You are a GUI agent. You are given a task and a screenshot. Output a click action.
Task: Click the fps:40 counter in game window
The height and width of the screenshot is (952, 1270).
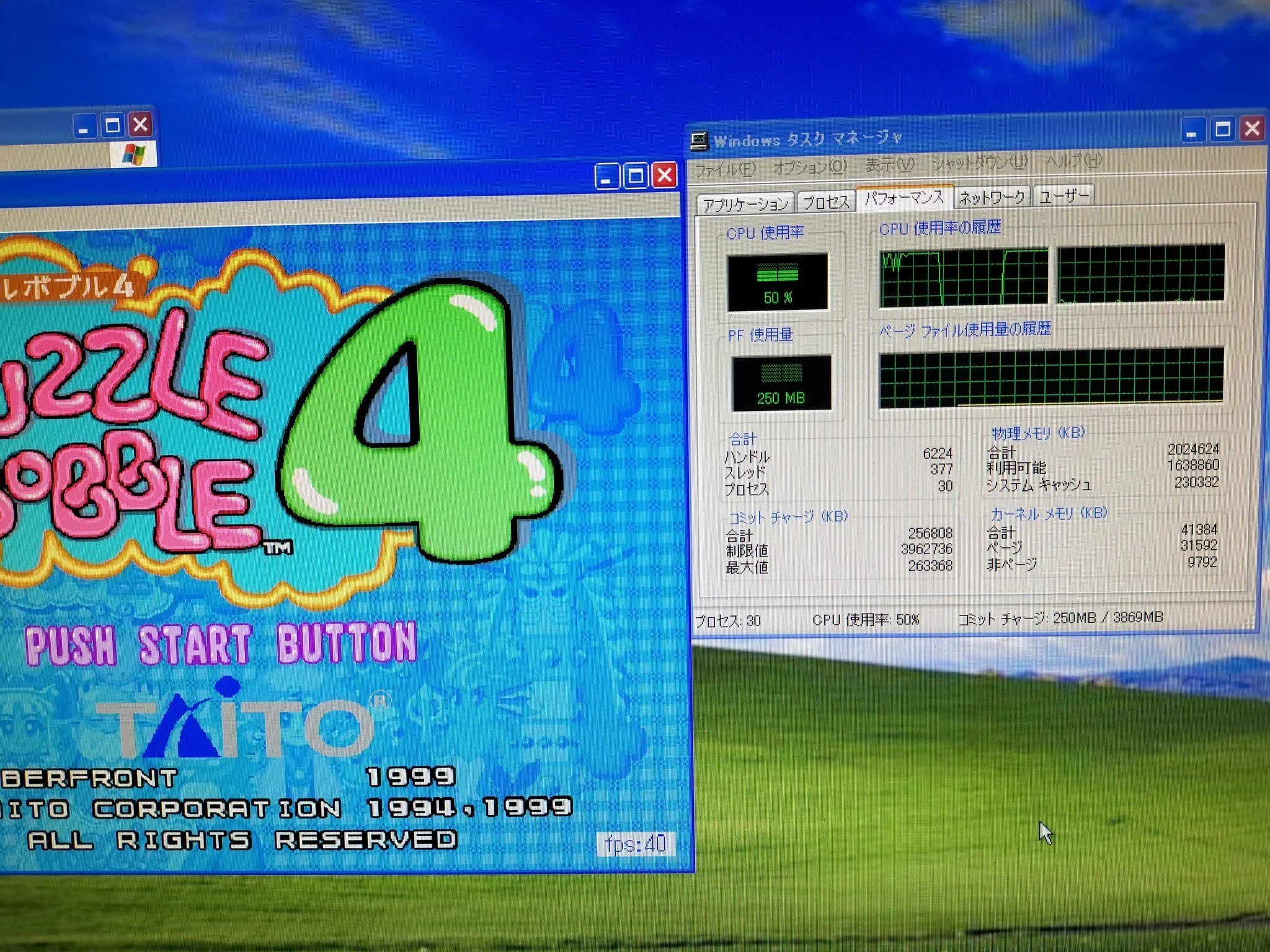click(636, 844)
